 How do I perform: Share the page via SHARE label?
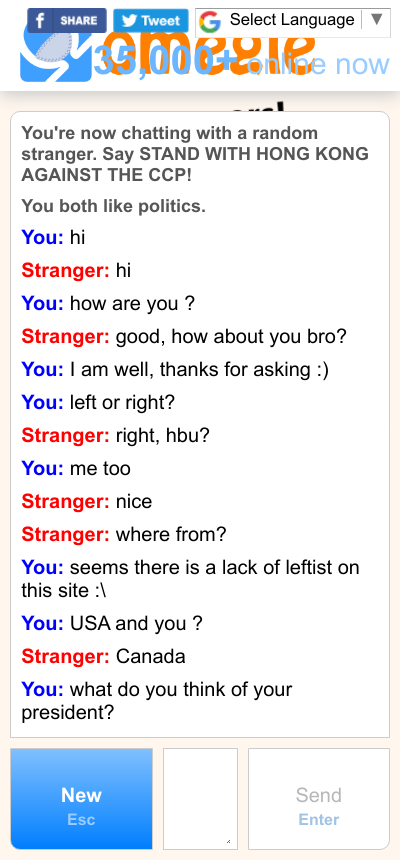tap(78, 21)
